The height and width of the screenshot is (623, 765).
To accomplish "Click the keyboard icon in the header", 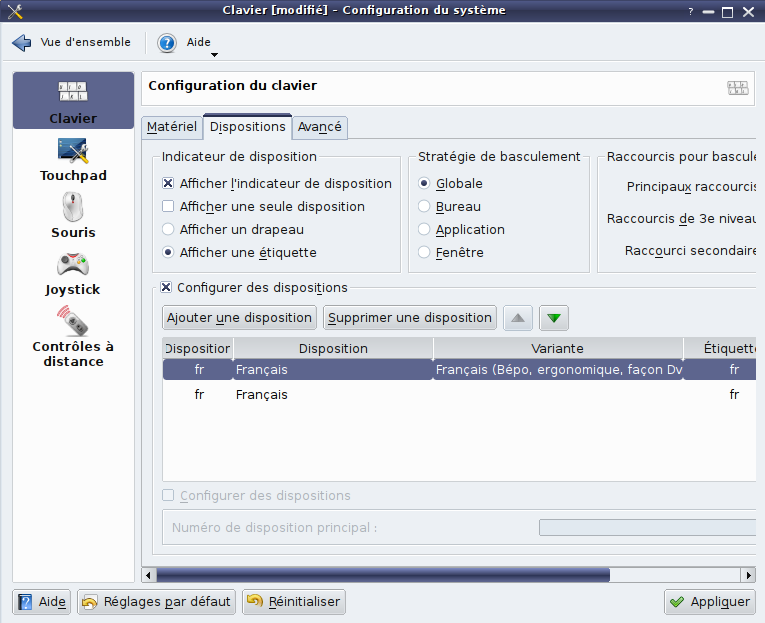I will coord(737,88).
